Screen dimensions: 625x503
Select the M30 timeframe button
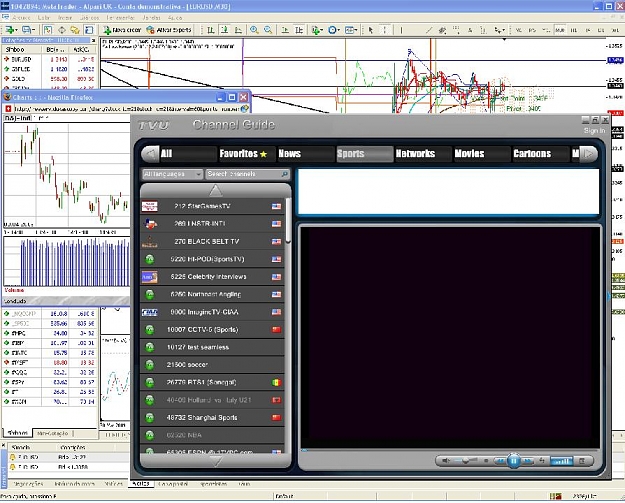click(x=560, y=30)
